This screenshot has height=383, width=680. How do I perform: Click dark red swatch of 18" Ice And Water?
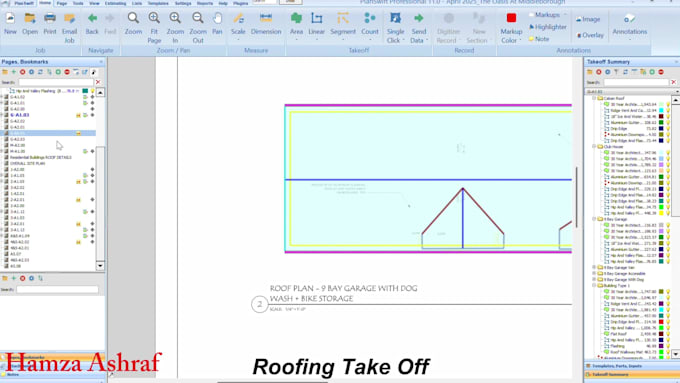(661, 117)
